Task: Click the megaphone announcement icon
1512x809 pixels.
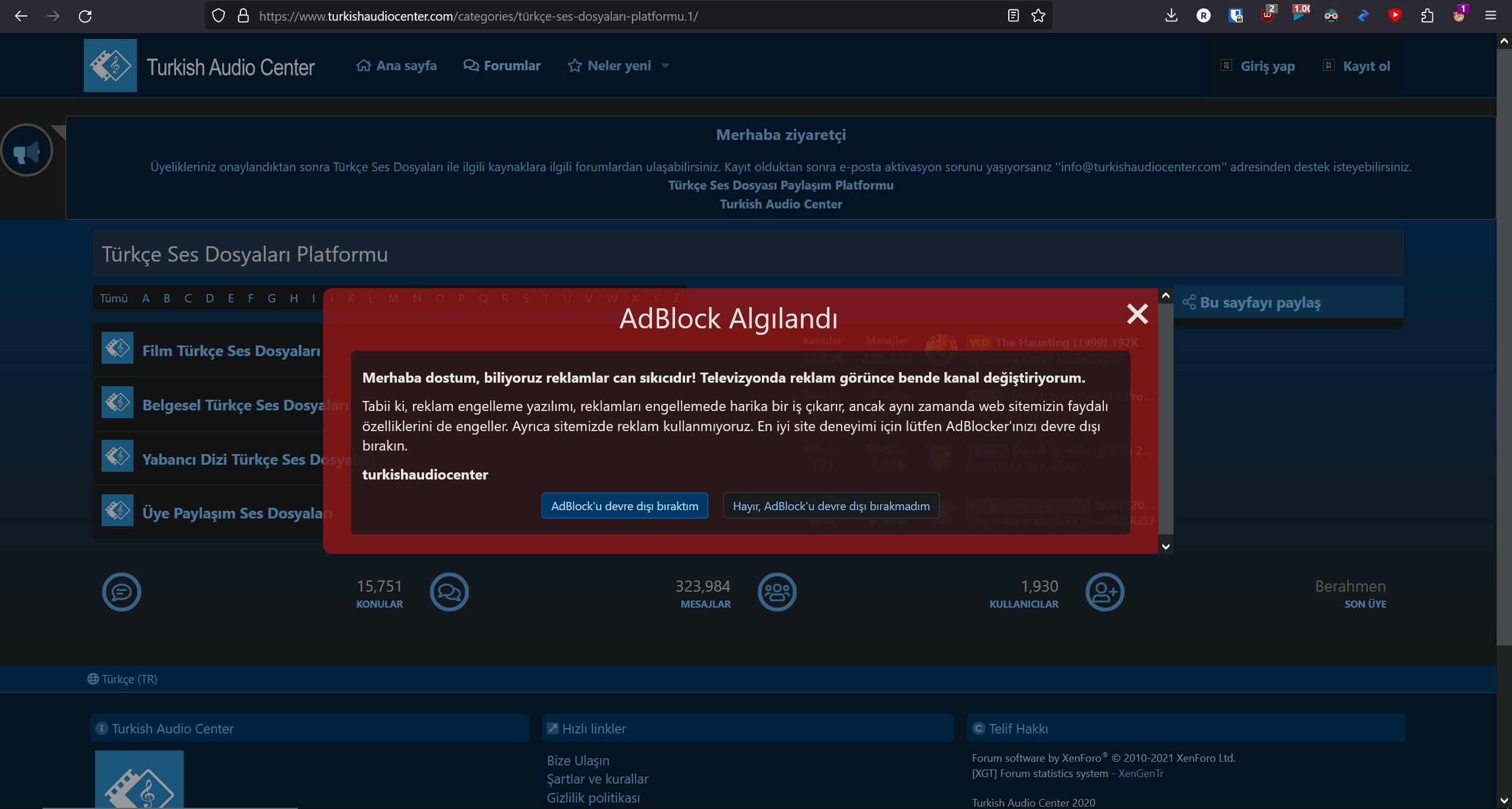Action: pyautogui.click(x=26, y=150)
